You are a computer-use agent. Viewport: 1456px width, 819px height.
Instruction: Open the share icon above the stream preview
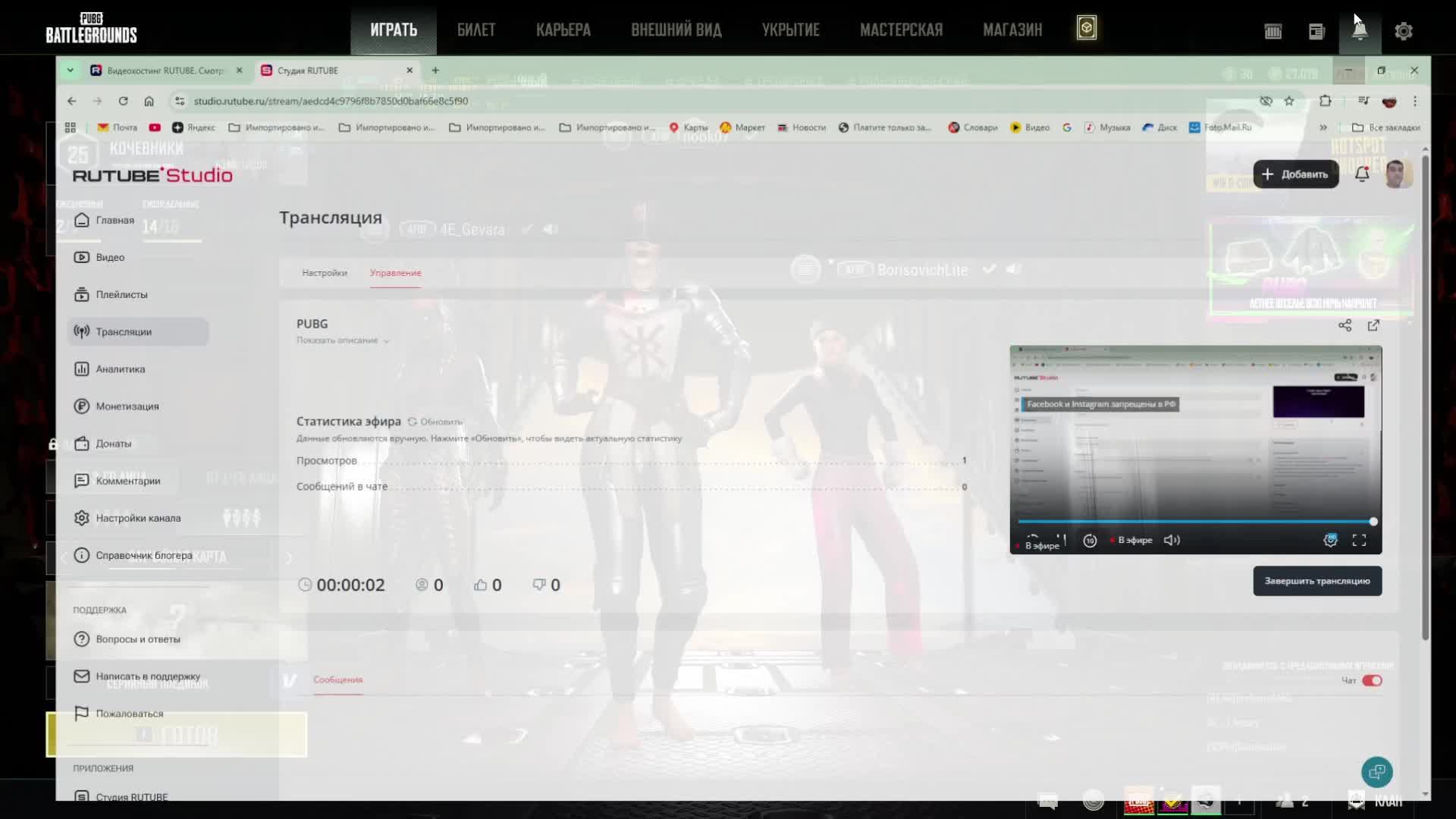click(1345, 325)
